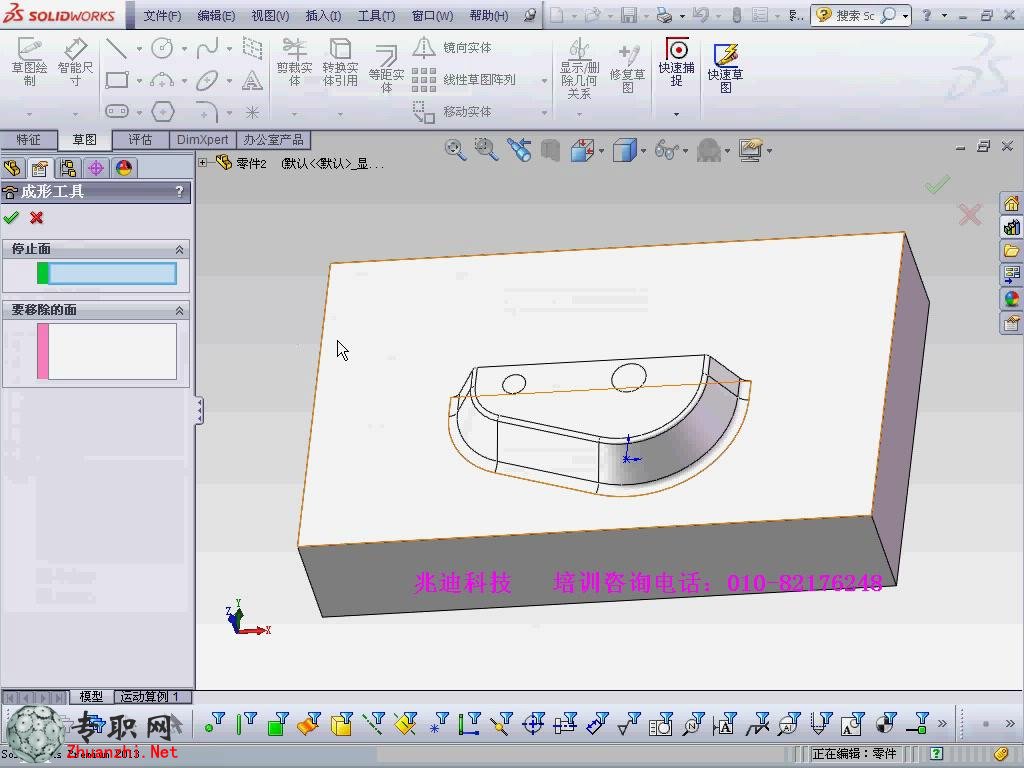Select the Polygon sketch tool
This screenshot has height=768, width=1024.
(162, 111)
